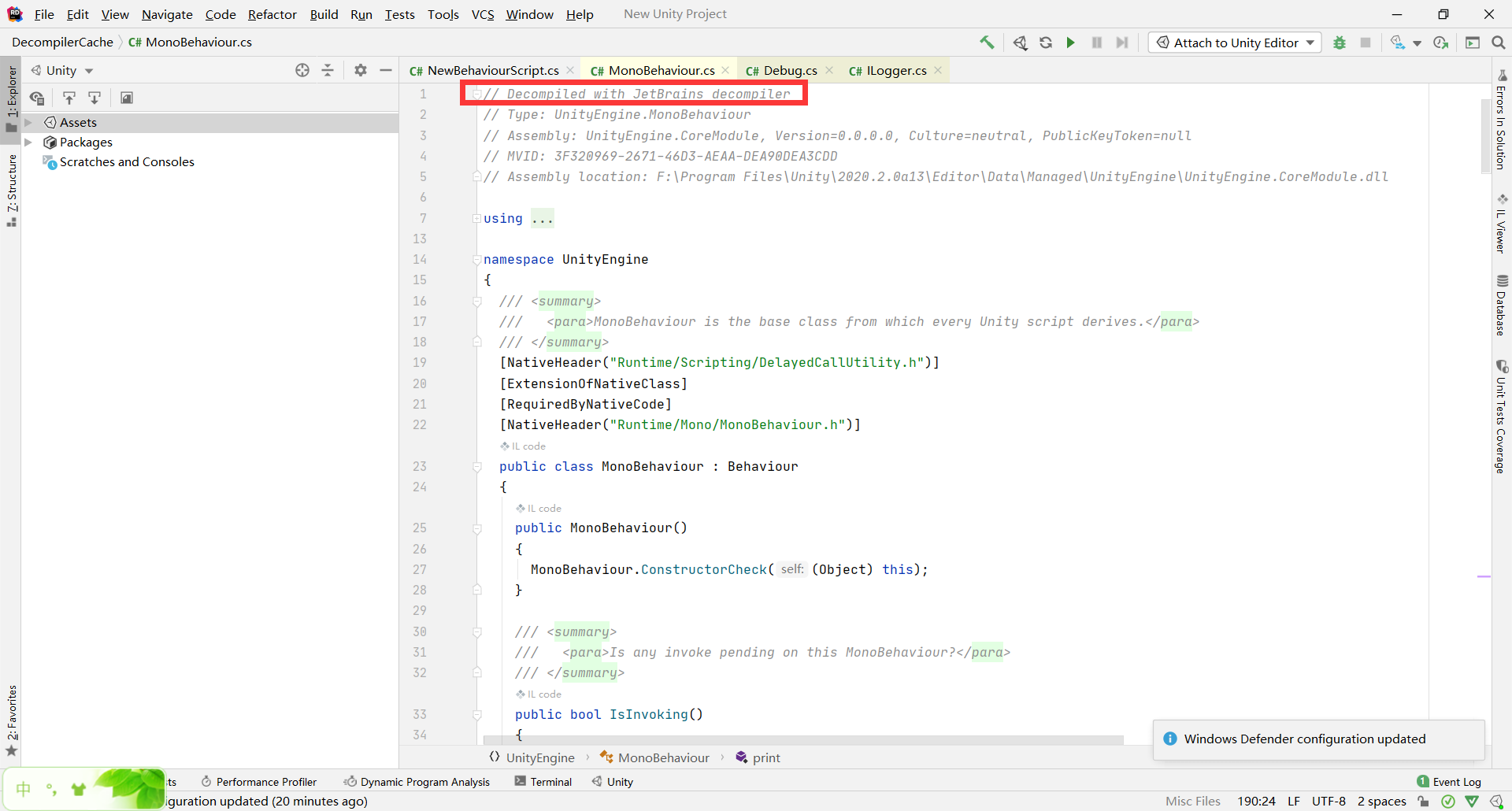
Task: Open the Performance Profiler tool window
Action: pyautogui.click(x=259, y=782)
